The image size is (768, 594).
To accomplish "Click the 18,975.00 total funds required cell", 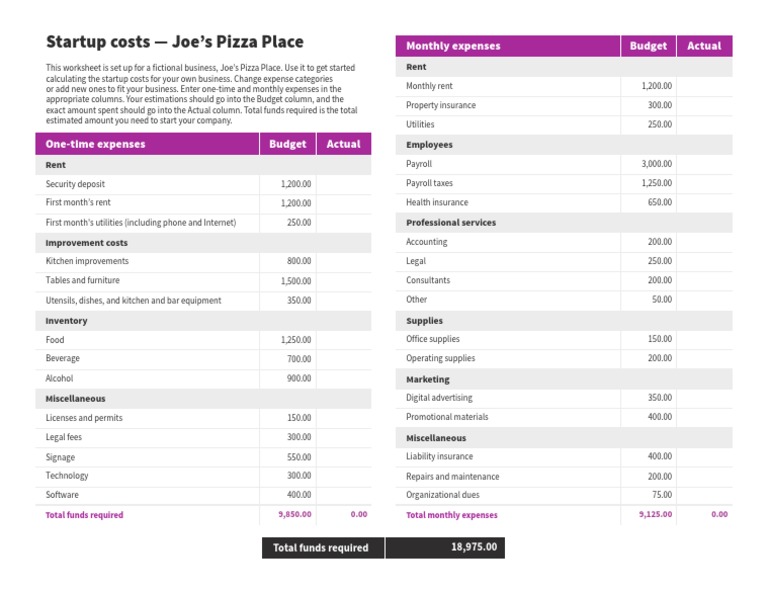I will (x=474, y=547).
